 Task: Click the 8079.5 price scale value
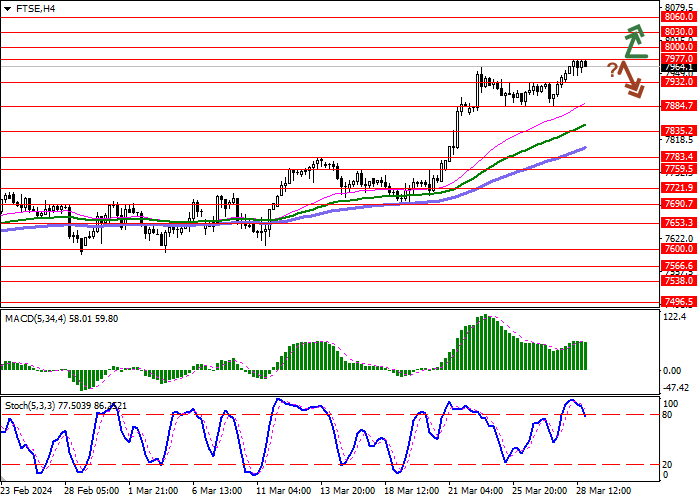[x=679, y=7]
